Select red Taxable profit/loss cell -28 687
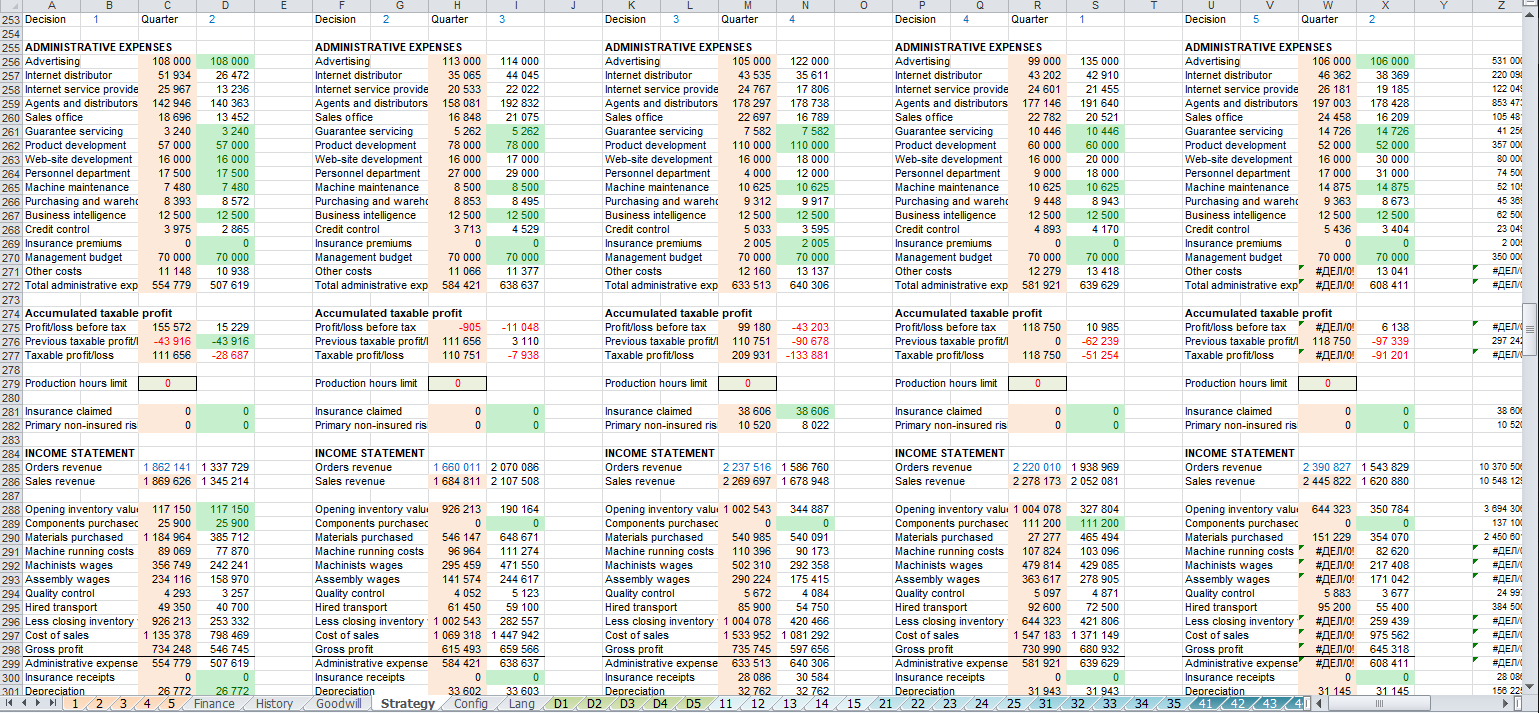 [225, 355]
